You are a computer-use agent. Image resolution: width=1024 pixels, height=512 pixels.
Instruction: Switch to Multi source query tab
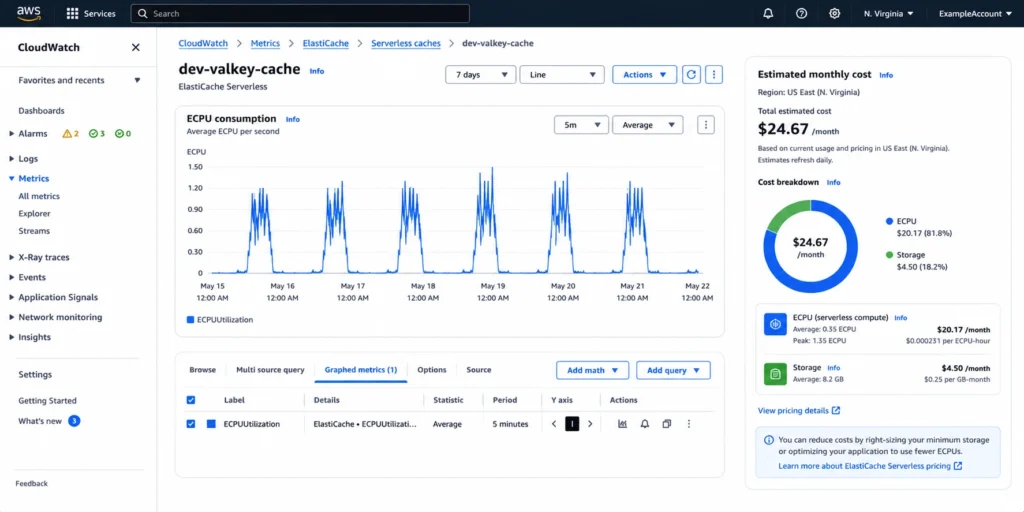(x=270, y=370)
